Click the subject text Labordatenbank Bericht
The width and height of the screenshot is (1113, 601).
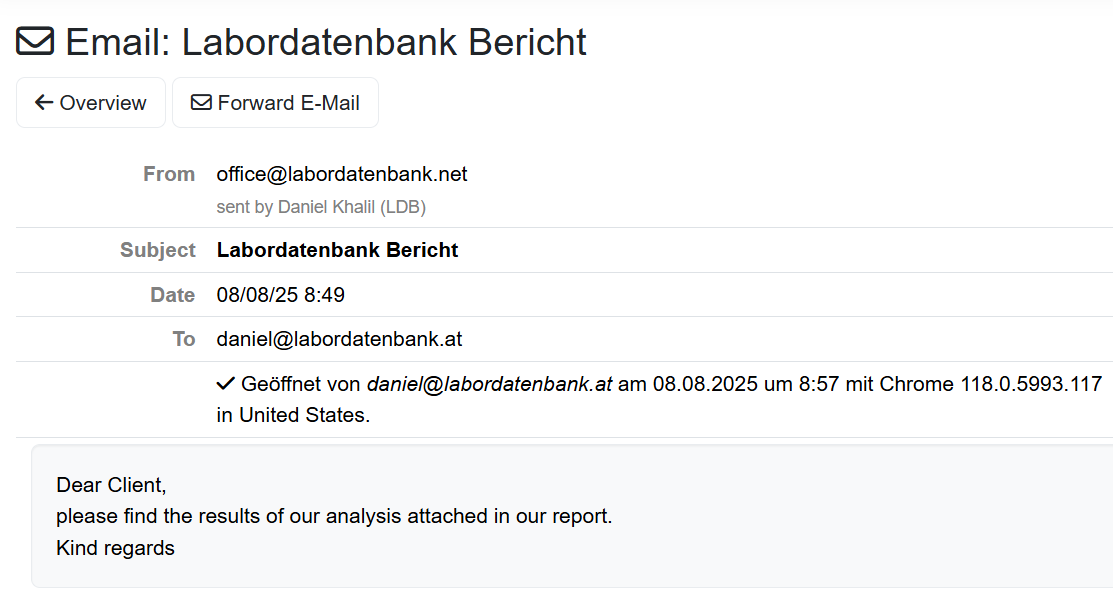click(x=337, y=250)
